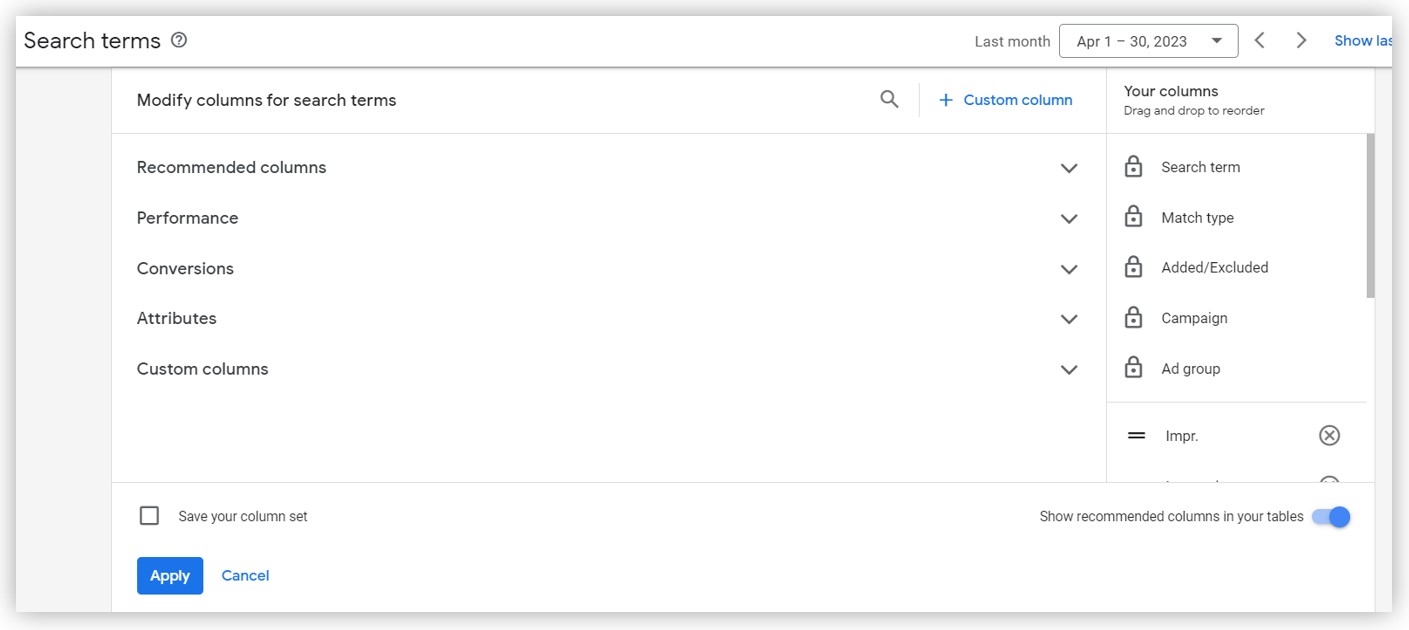Click the lock icon next to Campaign
The height and width of the screenshot is (630, 1409).
pyautogui.click(x=1133, y=317)
